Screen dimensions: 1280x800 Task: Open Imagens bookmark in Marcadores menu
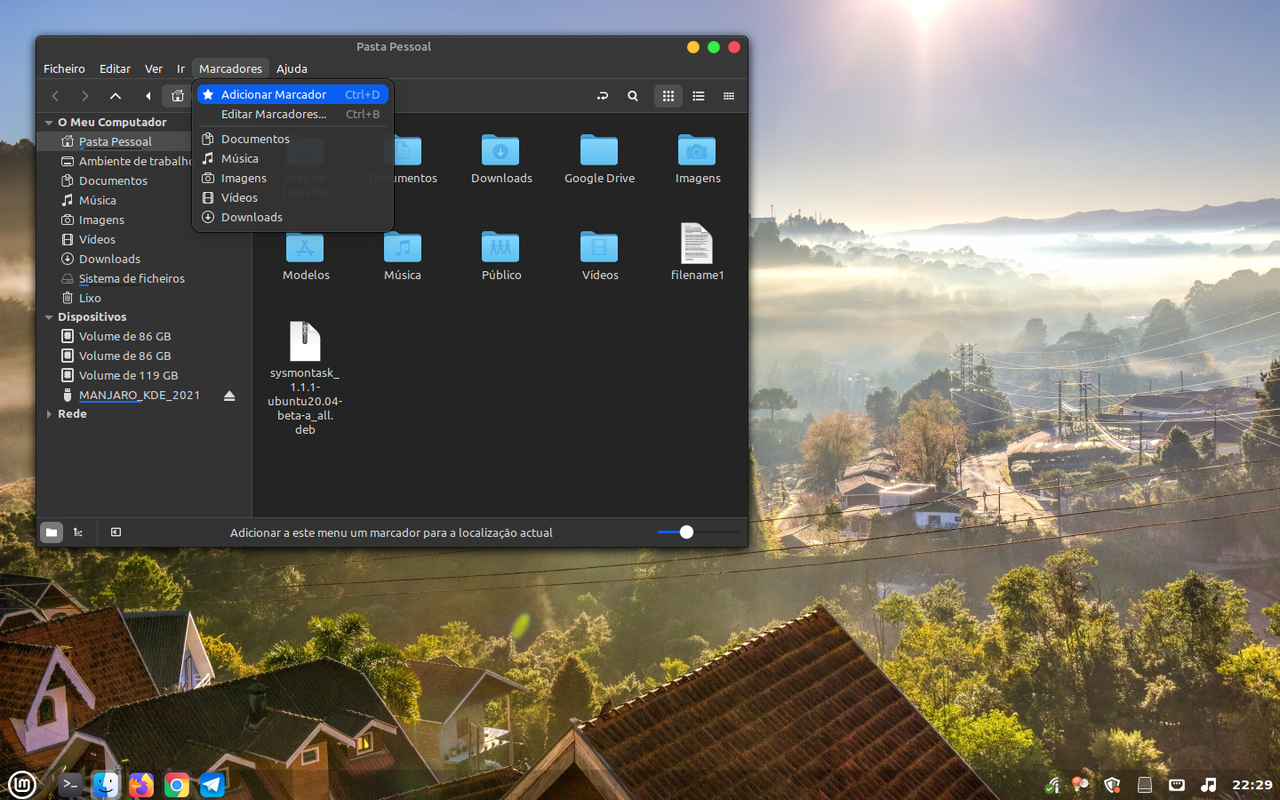(x=292, y=178)
